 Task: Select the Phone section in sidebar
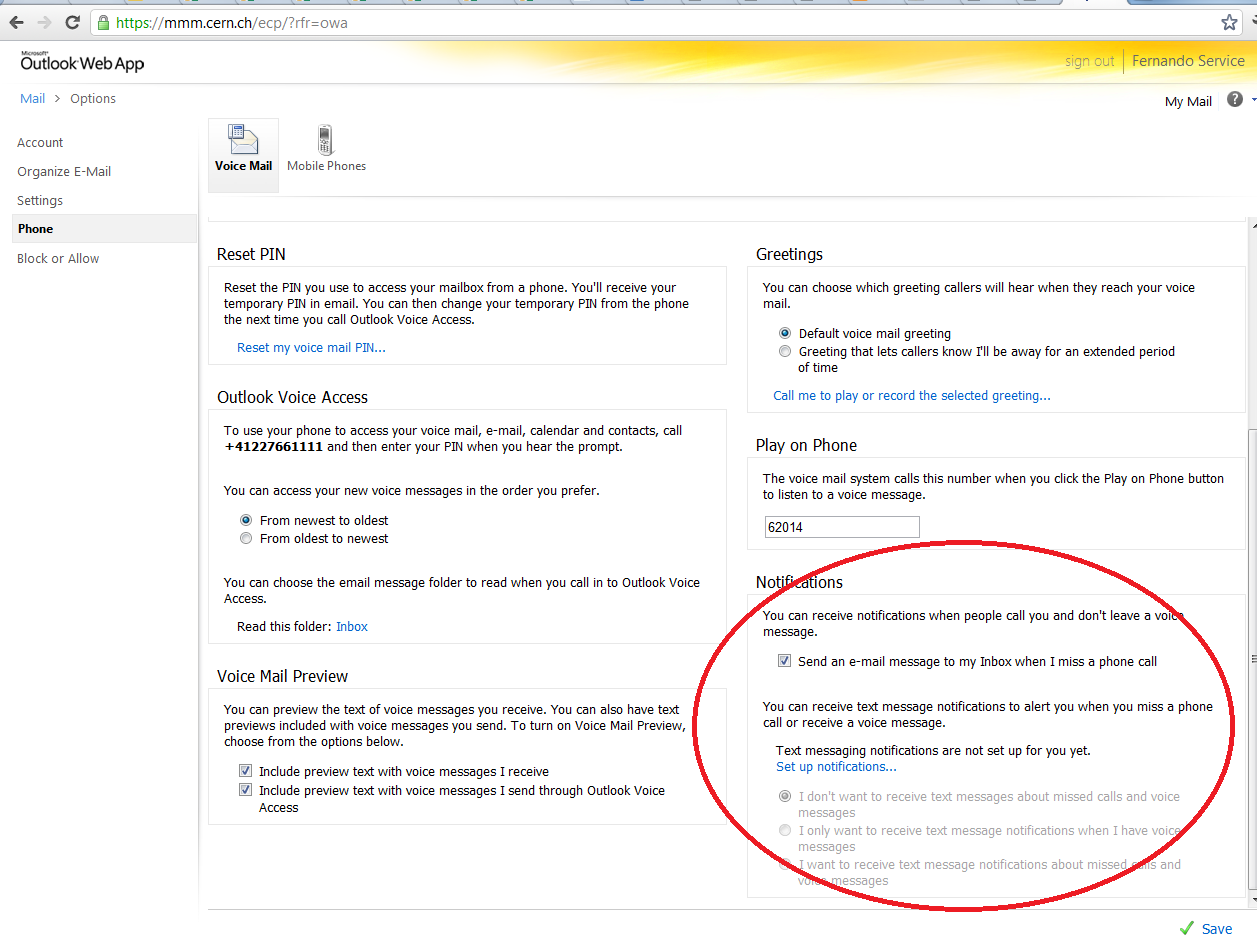[104, 229]
